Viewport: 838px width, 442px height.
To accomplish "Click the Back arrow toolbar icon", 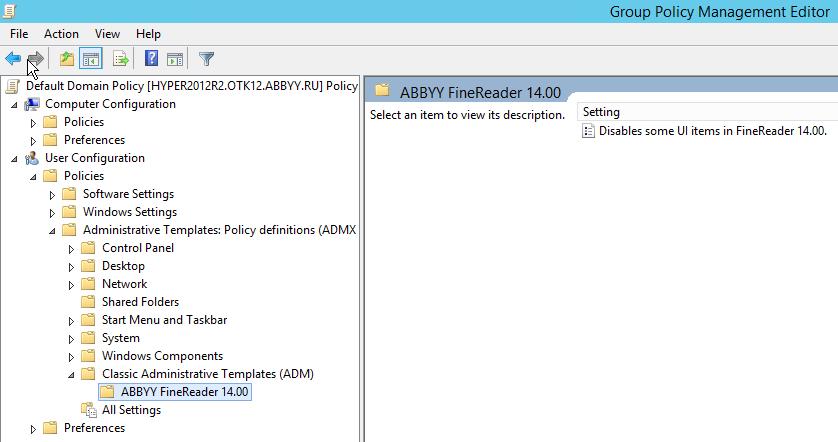I will click(13, 58).
